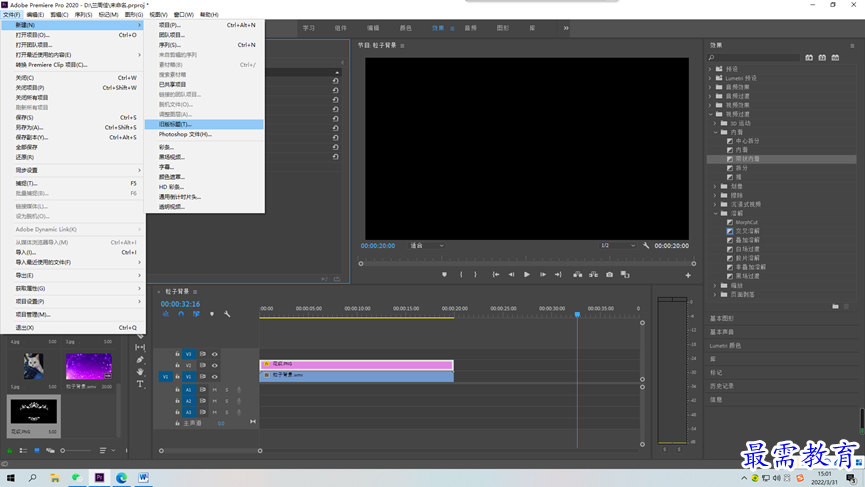Viewport: 865px width, 487px height.
Task: Open playback resolution 1/2 dropdown
Action: click(618, 245)
